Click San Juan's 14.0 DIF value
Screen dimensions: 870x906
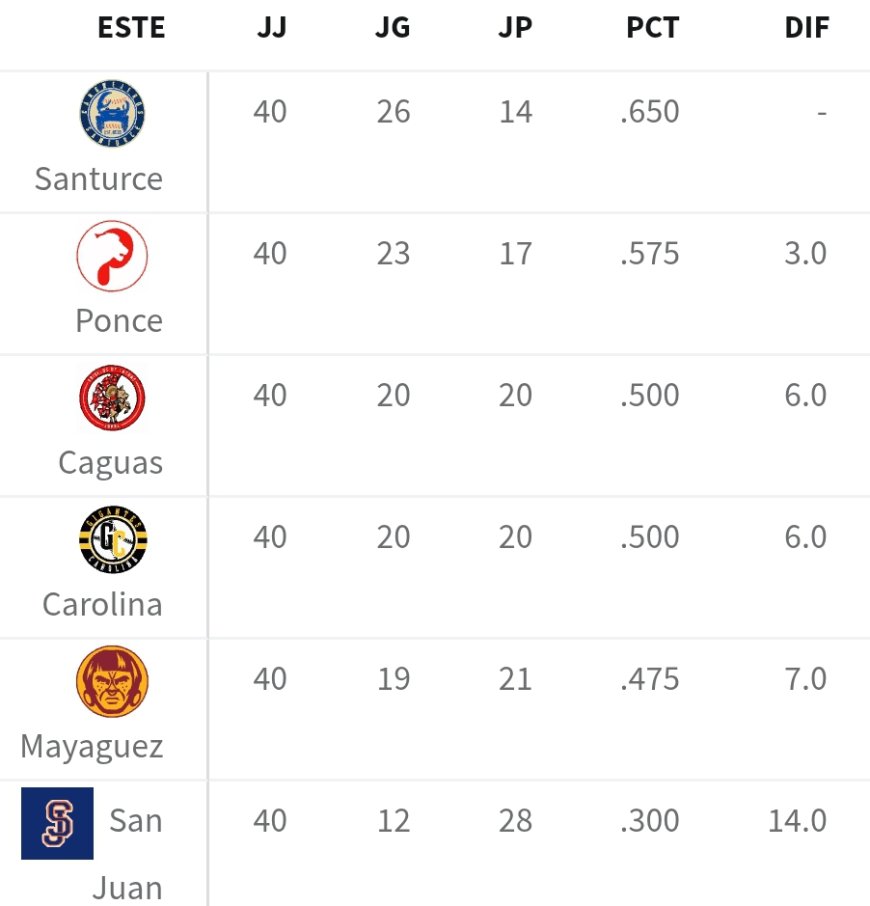point(797,821)
